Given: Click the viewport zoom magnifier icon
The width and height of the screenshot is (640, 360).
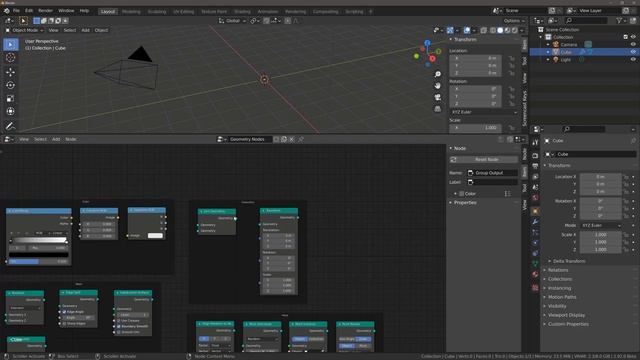Looking at the screenshot, I should point(438,74).
